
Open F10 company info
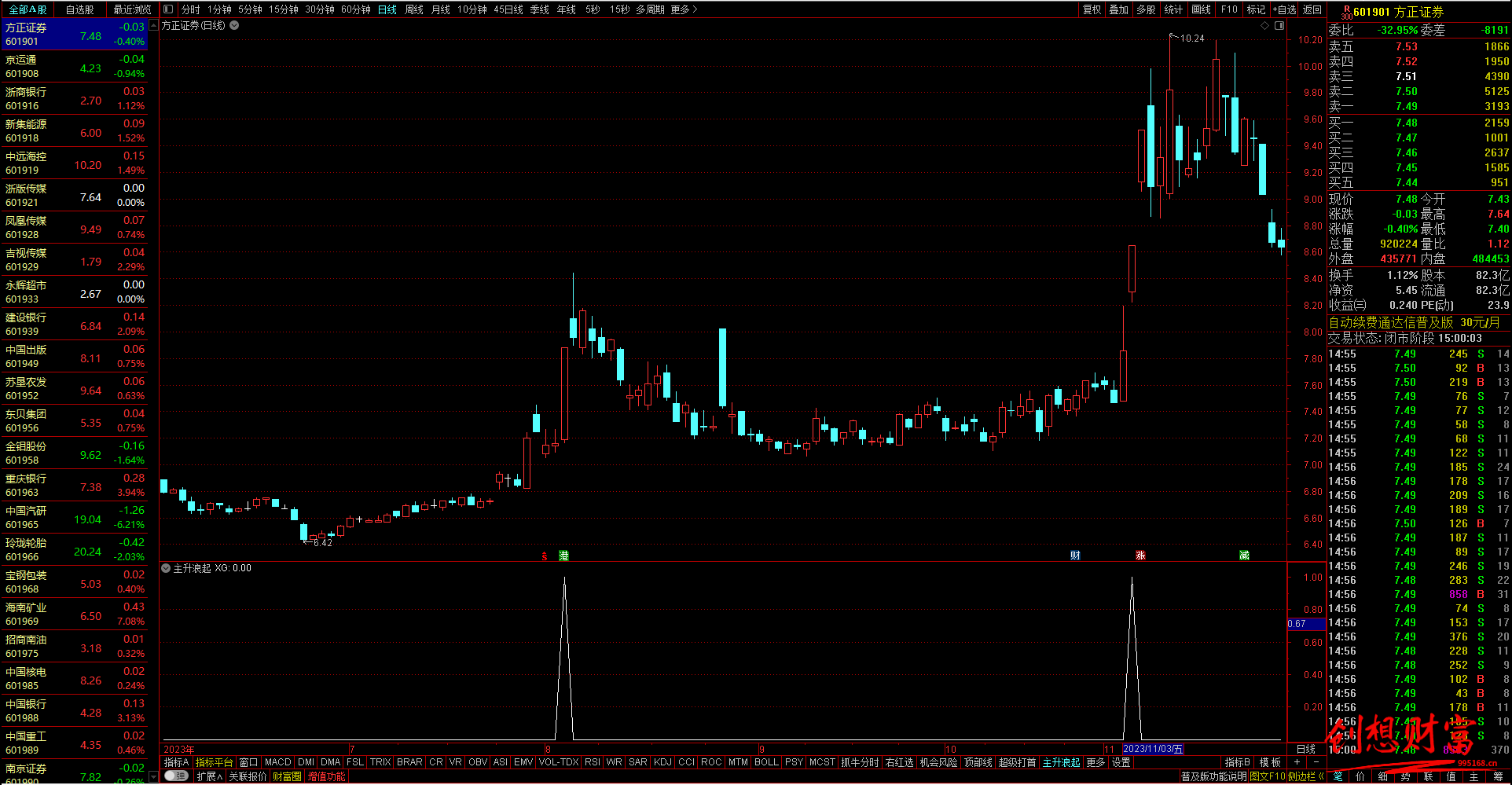tap(1229, 9)
